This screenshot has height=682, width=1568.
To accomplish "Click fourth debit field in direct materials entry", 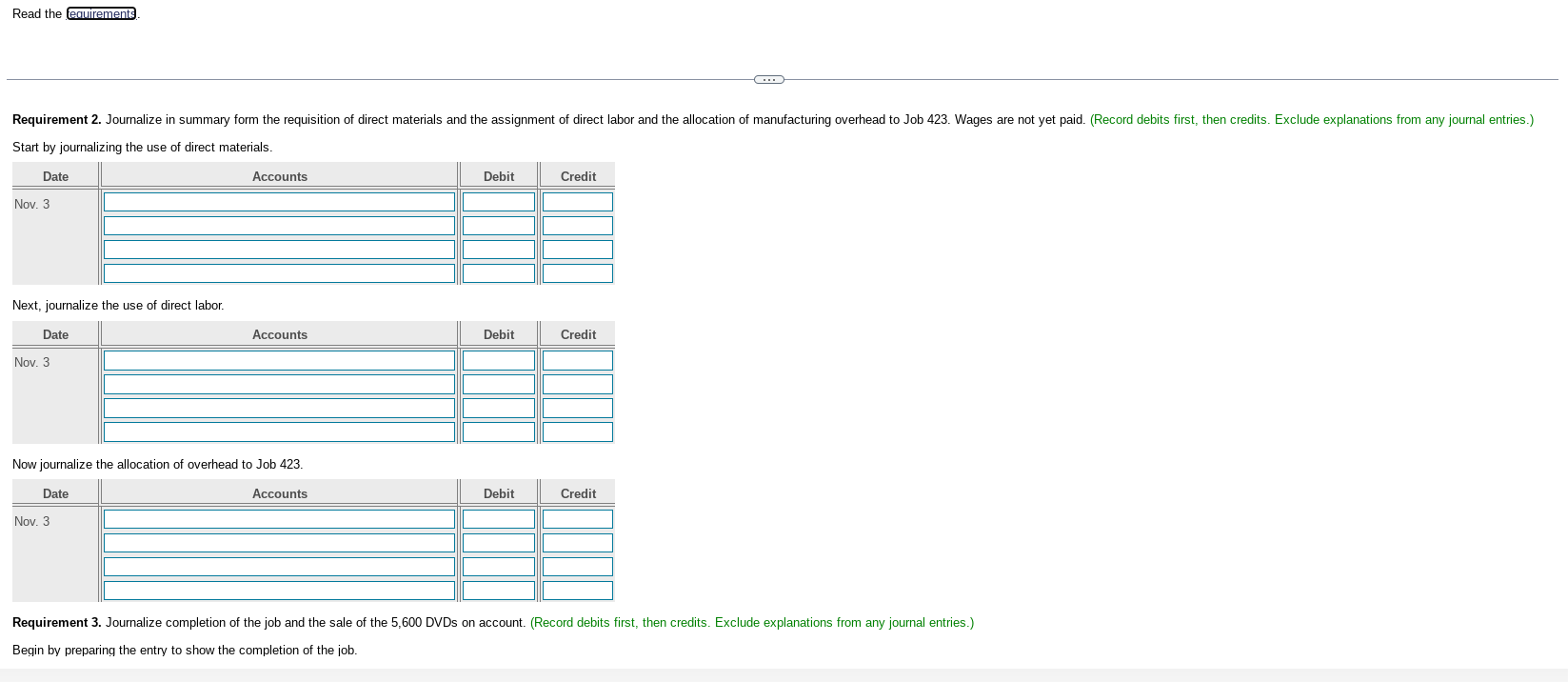I will [x=499, y=273].
